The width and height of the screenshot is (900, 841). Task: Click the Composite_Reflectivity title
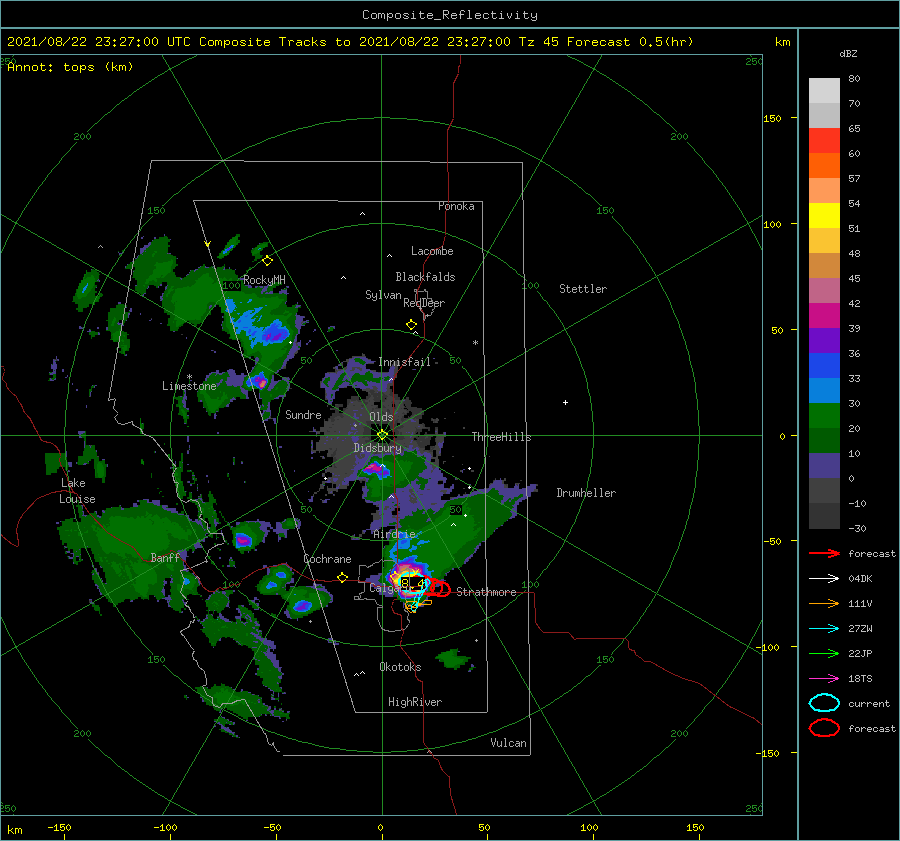coord(449,15)
